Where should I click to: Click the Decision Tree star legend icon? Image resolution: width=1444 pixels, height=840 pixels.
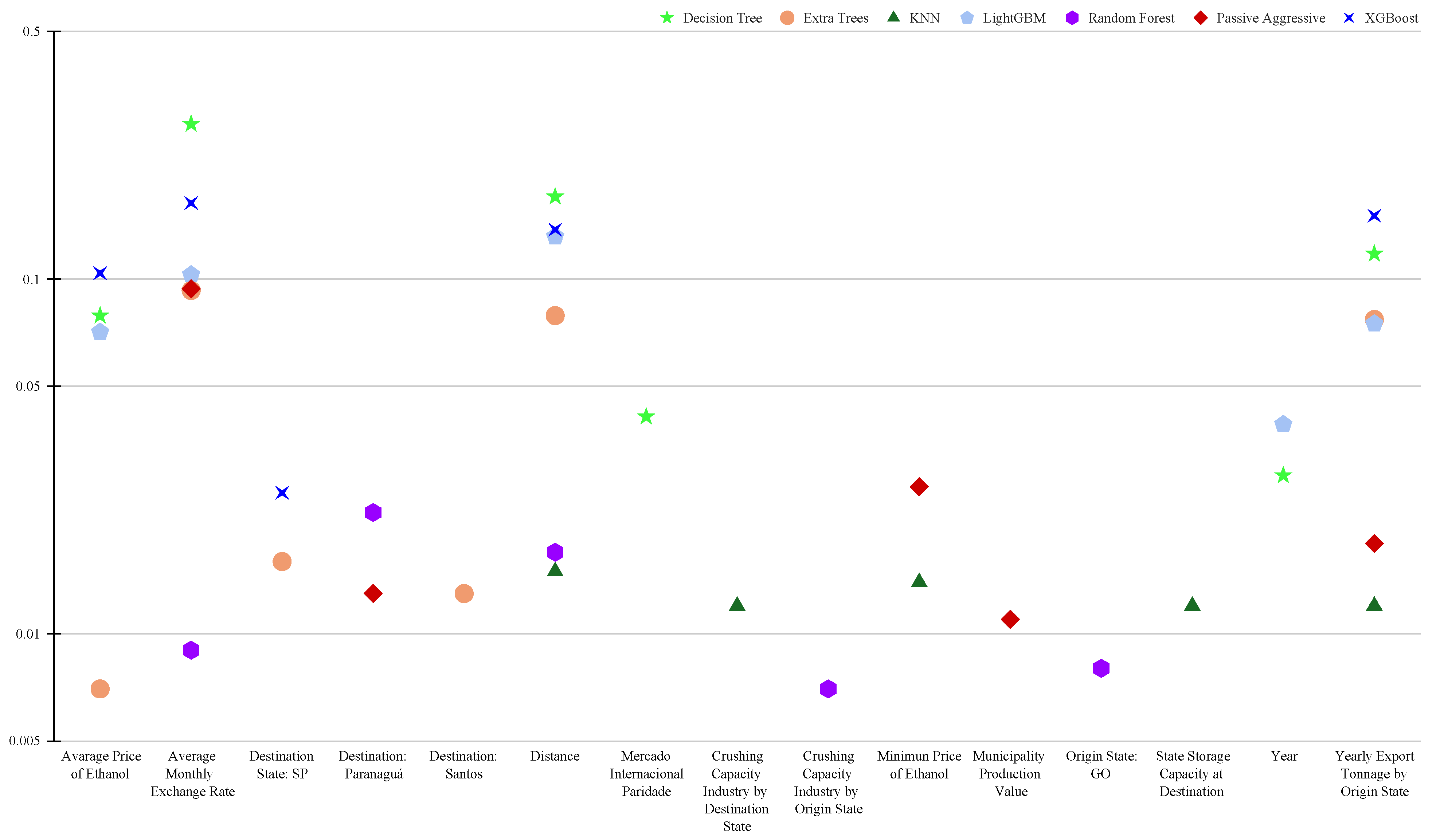667,18
